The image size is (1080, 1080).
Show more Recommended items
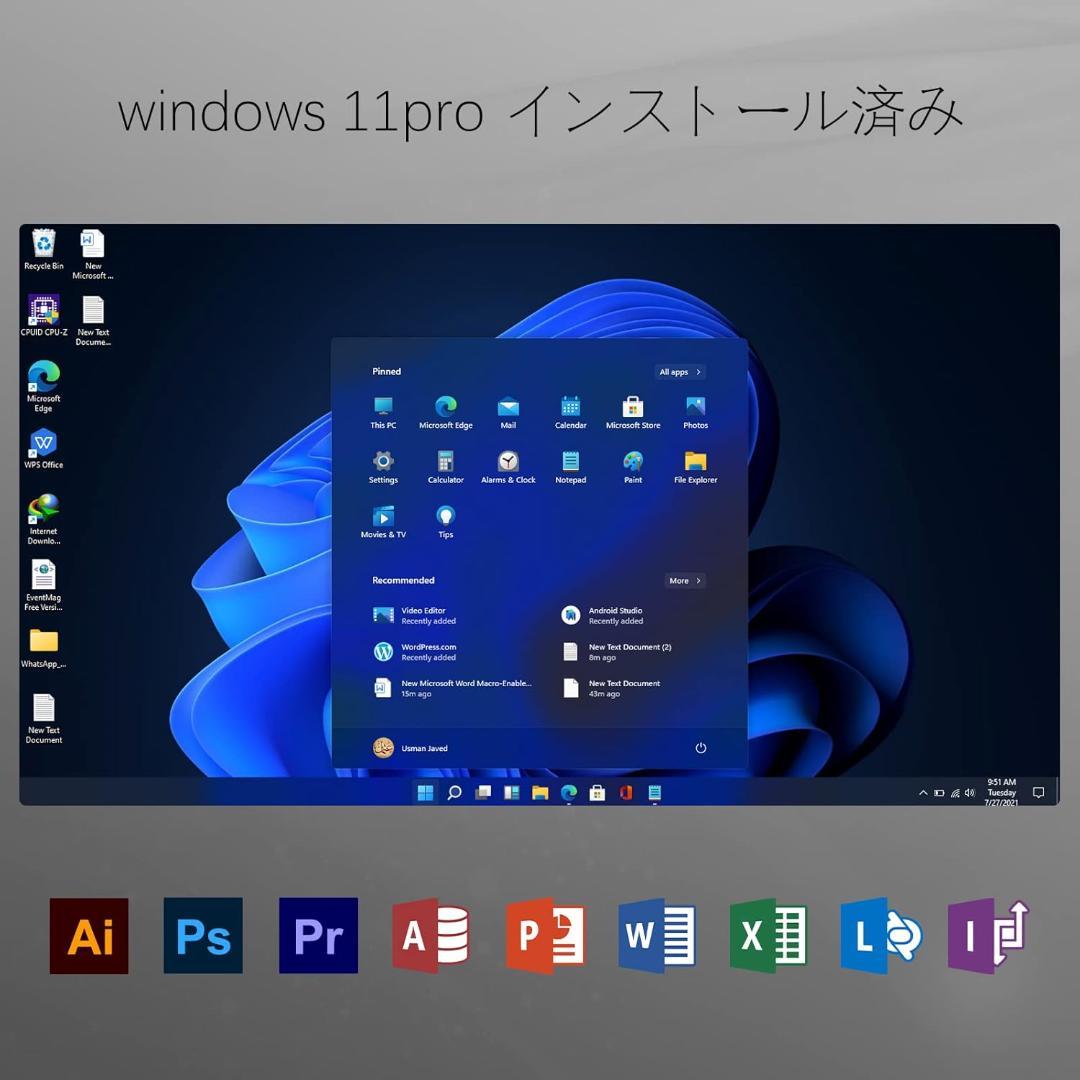coord(684,580)
